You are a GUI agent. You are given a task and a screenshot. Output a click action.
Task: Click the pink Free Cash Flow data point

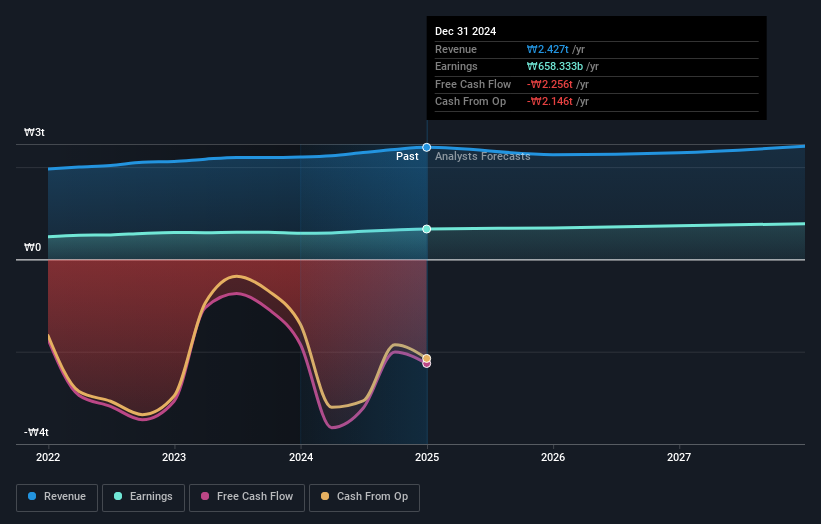tap(427, 364)
